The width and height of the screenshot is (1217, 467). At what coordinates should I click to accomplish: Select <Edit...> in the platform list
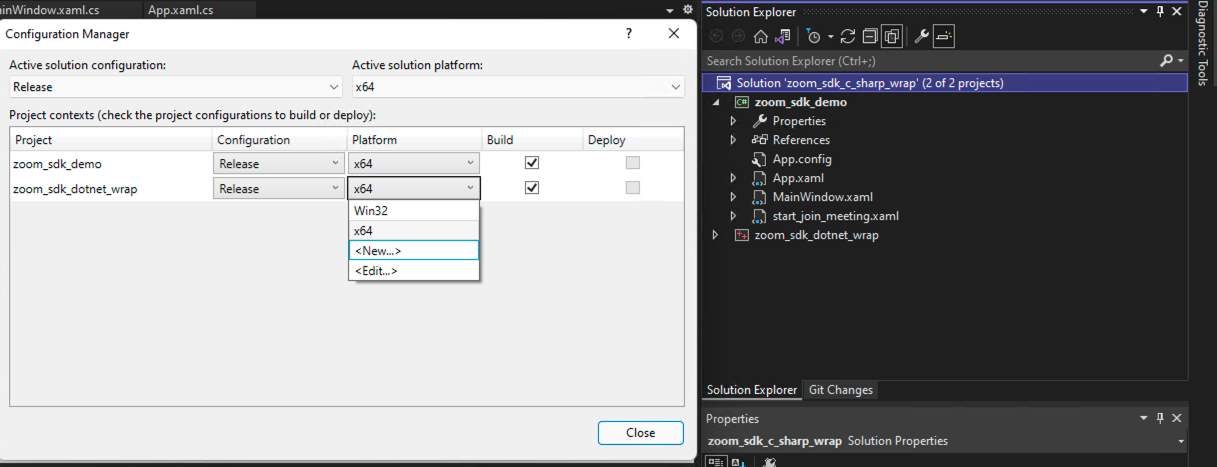coord(414,270)
